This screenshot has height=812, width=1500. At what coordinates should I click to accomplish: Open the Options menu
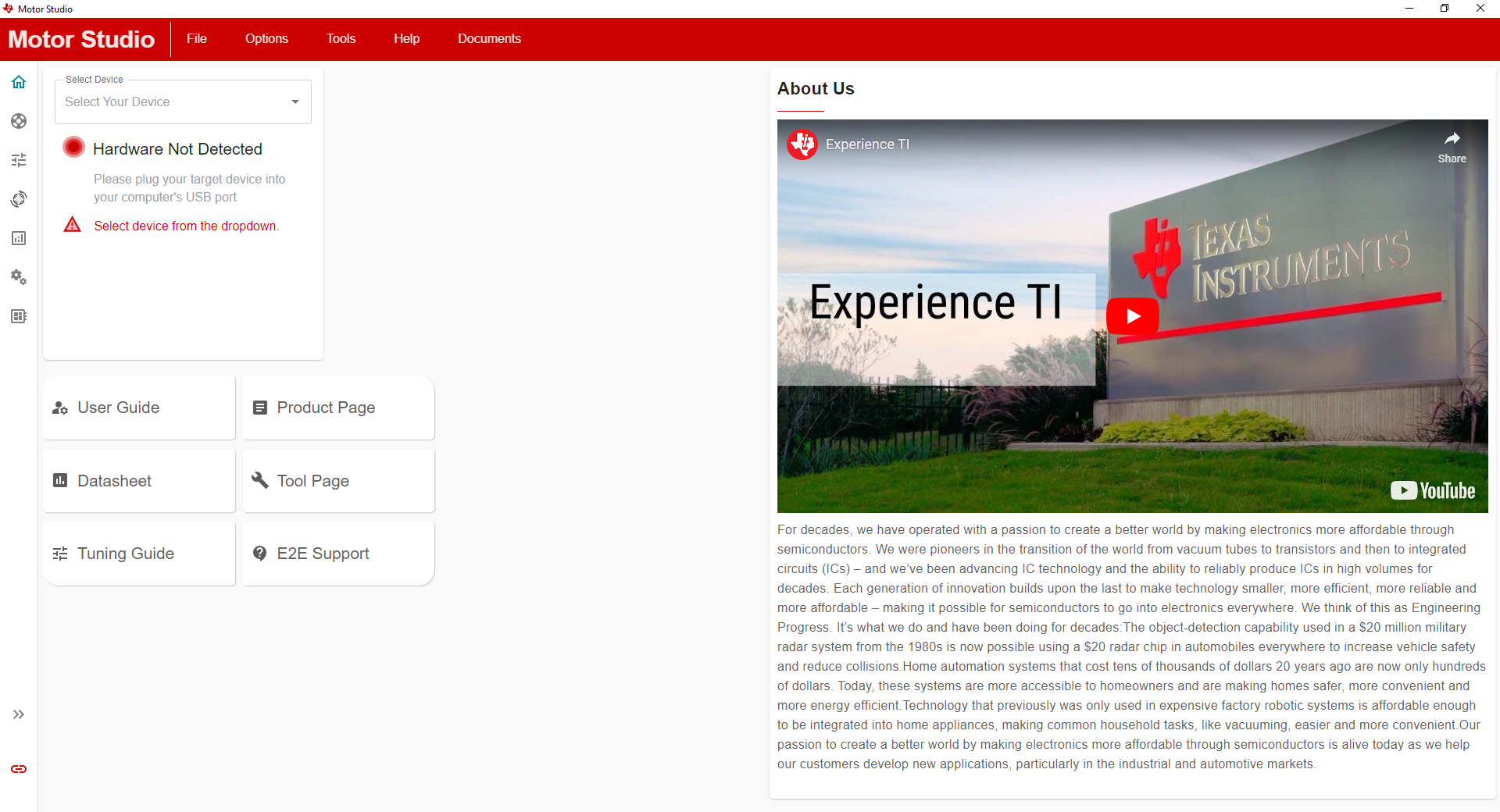[x=266, y=39]
